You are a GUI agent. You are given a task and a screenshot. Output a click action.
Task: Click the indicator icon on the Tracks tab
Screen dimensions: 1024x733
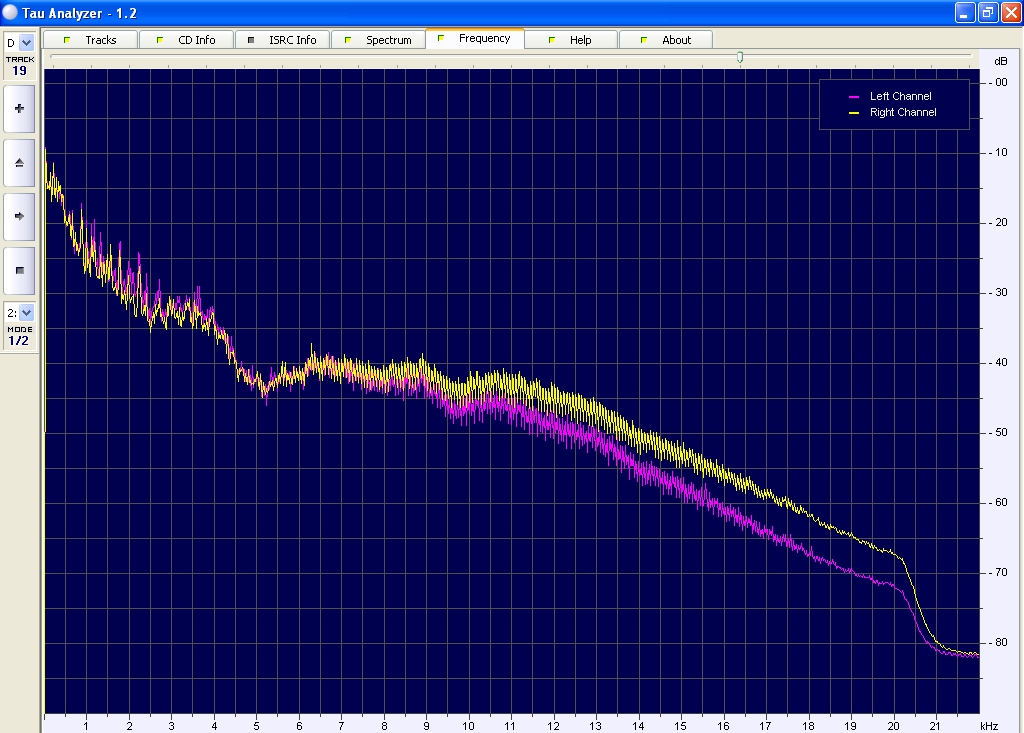(67, 40)
